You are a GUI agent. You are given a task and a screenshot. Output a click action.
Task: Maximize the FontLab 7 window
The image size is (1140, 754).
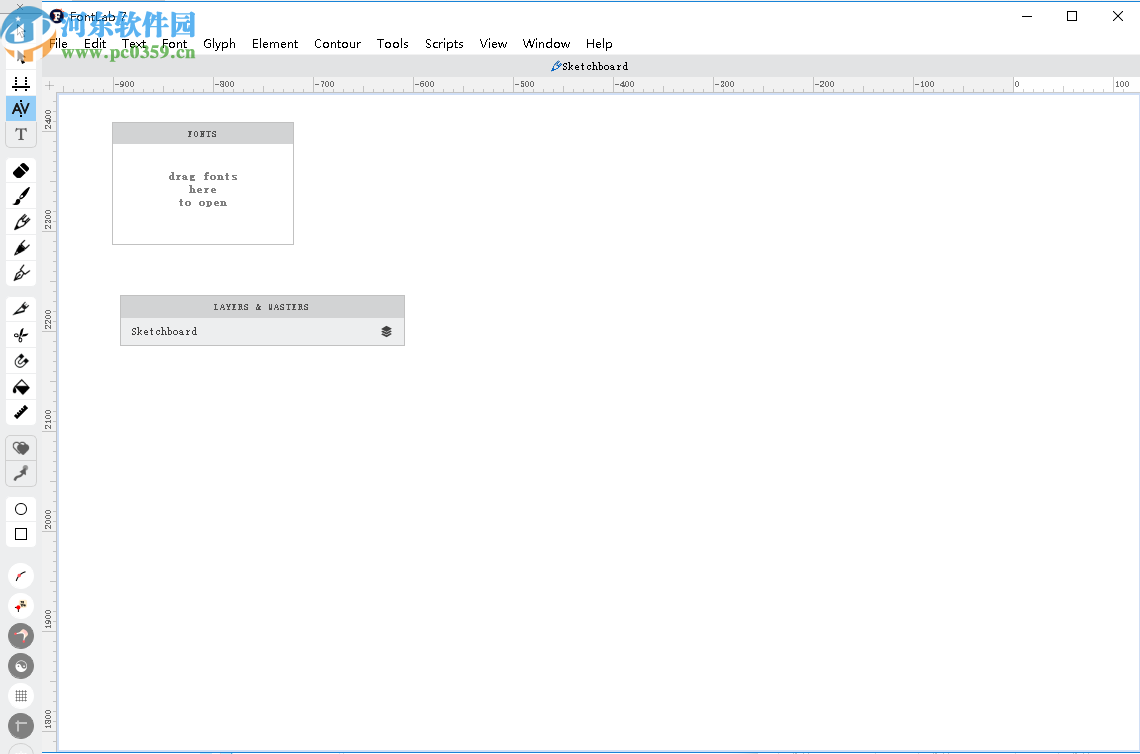tap(1072, 16)
